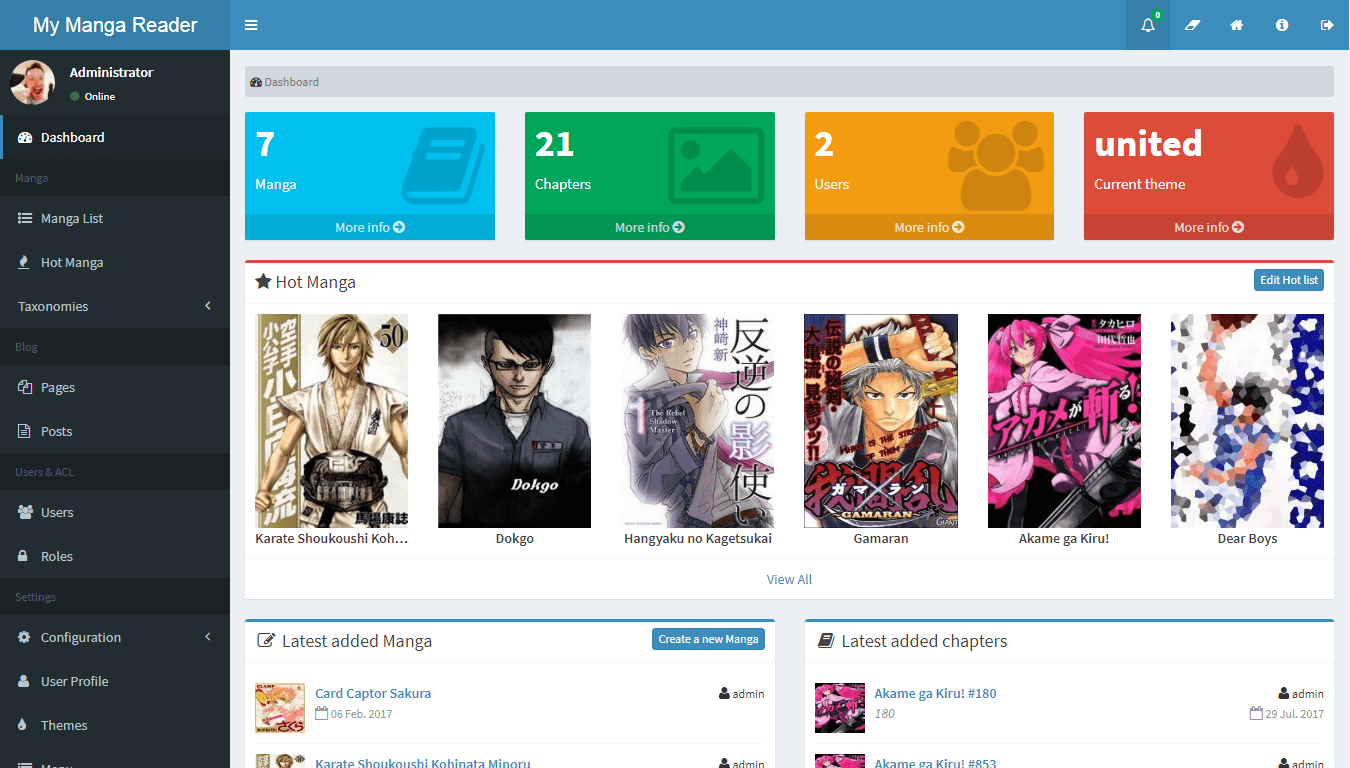This screenshot has height=768, width=1350.
Task: Click the gear icon beside Configuration
Action: point(25,637)
